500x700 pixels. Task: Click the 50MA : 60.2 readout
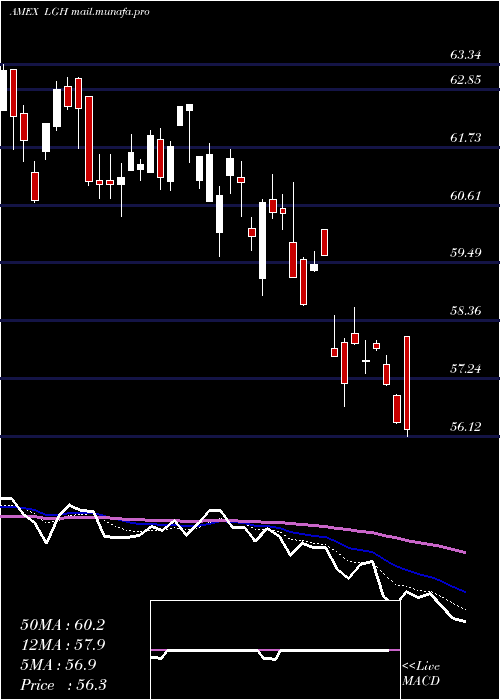(x=62, y=625)
